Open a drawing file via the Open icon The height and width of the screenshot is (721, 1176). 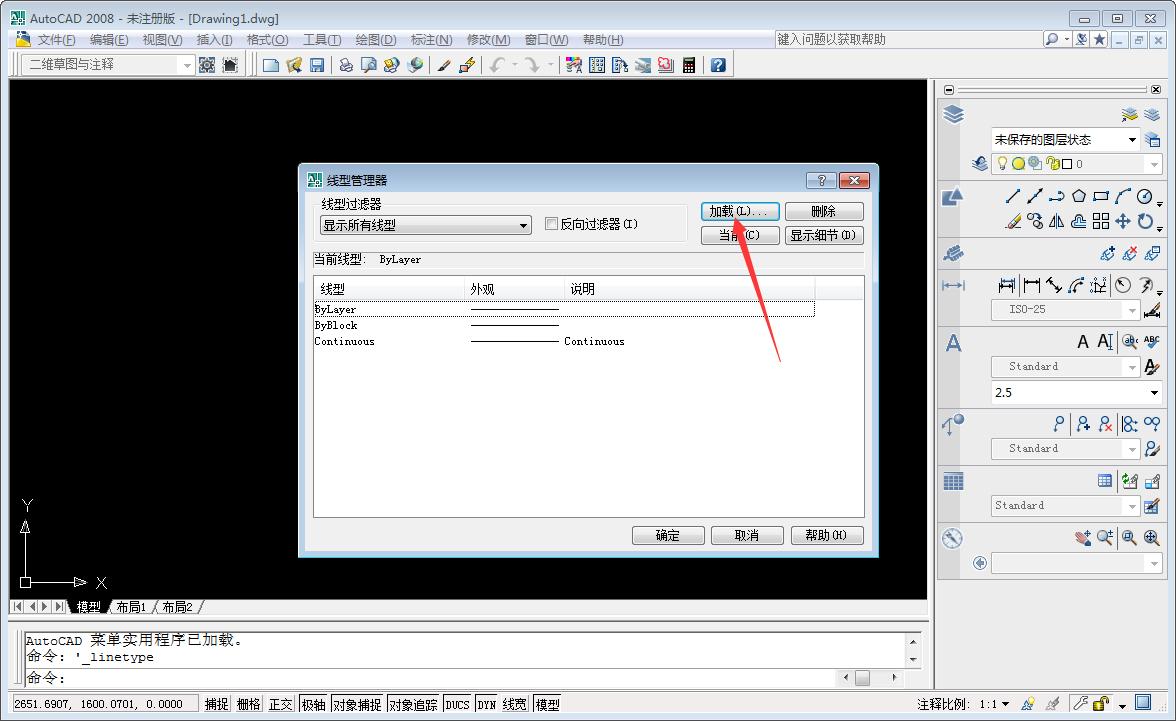(294, 64)
